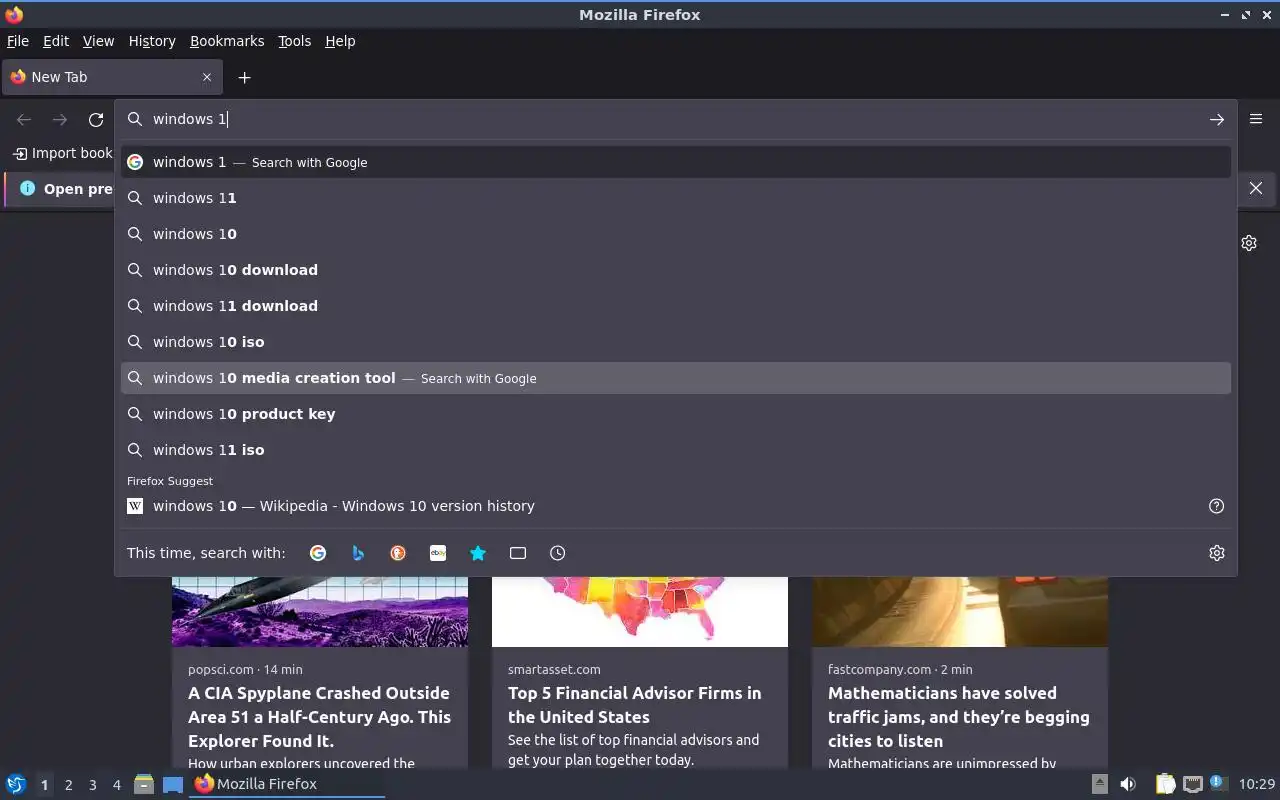This screenshot has width=1280, height=800.
Task: Open the File menu
Action: click(x=18, y=41)
